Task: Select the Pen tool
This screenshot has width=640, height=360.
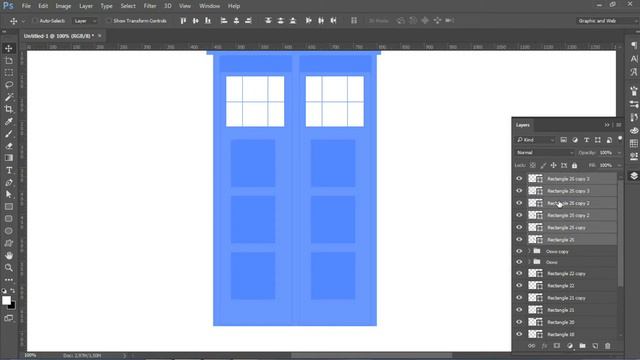Action: click(9, 182)
